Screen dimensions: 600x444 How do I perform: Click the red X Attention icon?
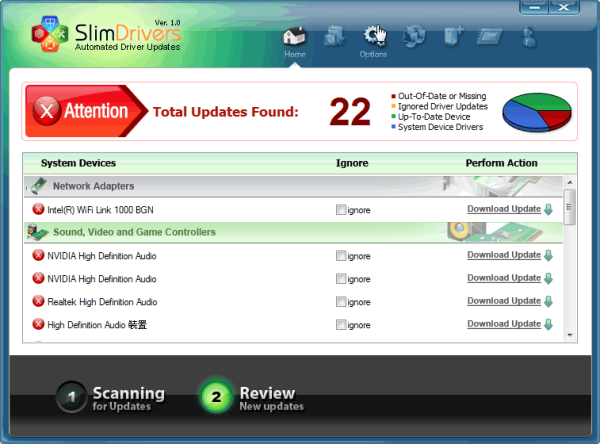coord(47,111)
